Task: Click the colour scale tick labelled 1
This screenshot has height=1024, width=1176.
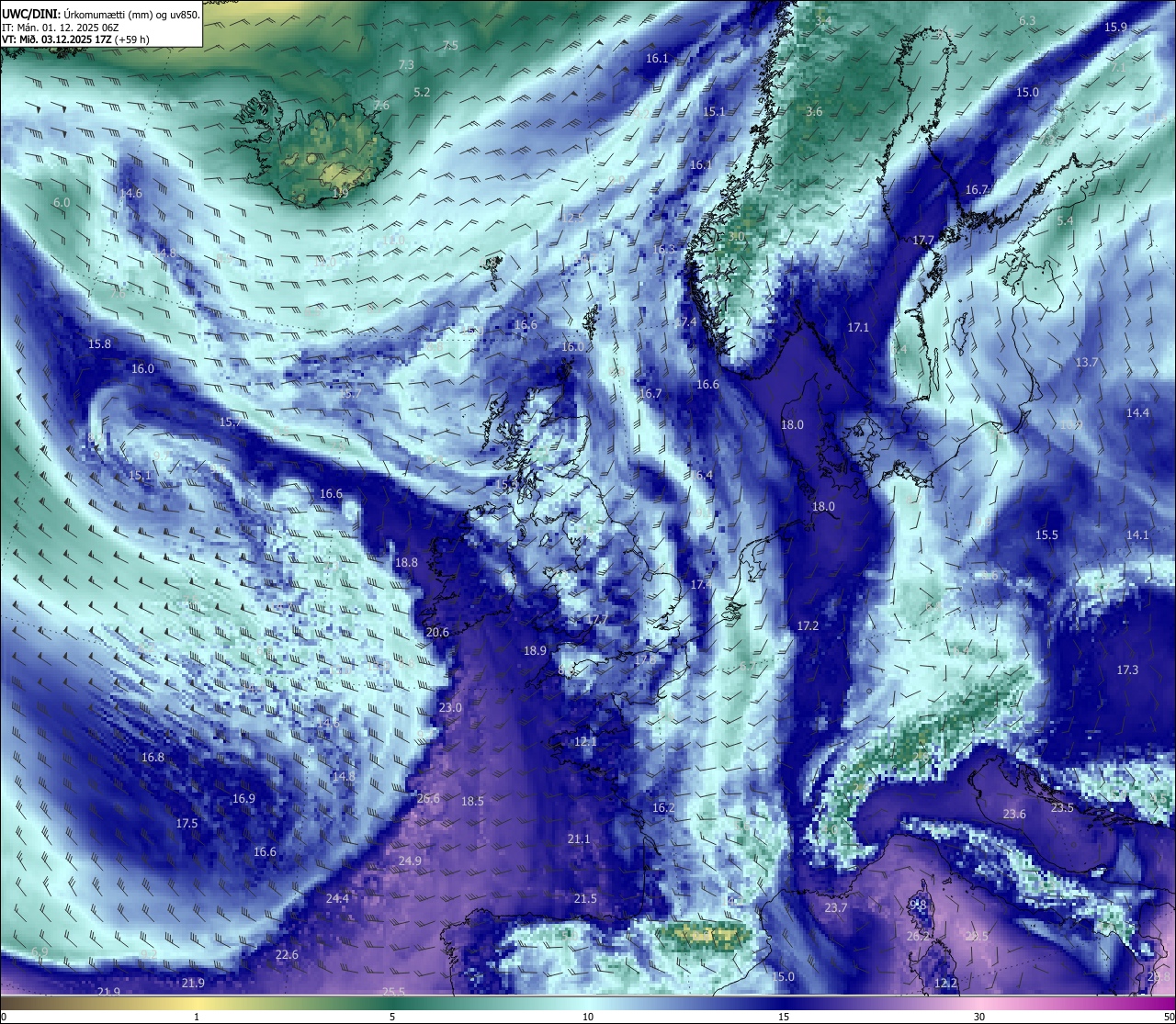Action: pos(197,1017)
